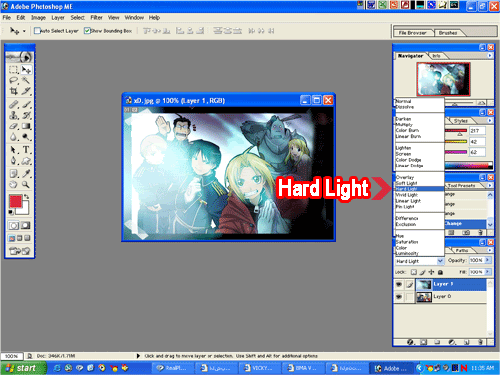Select the Crop tool

14,91
